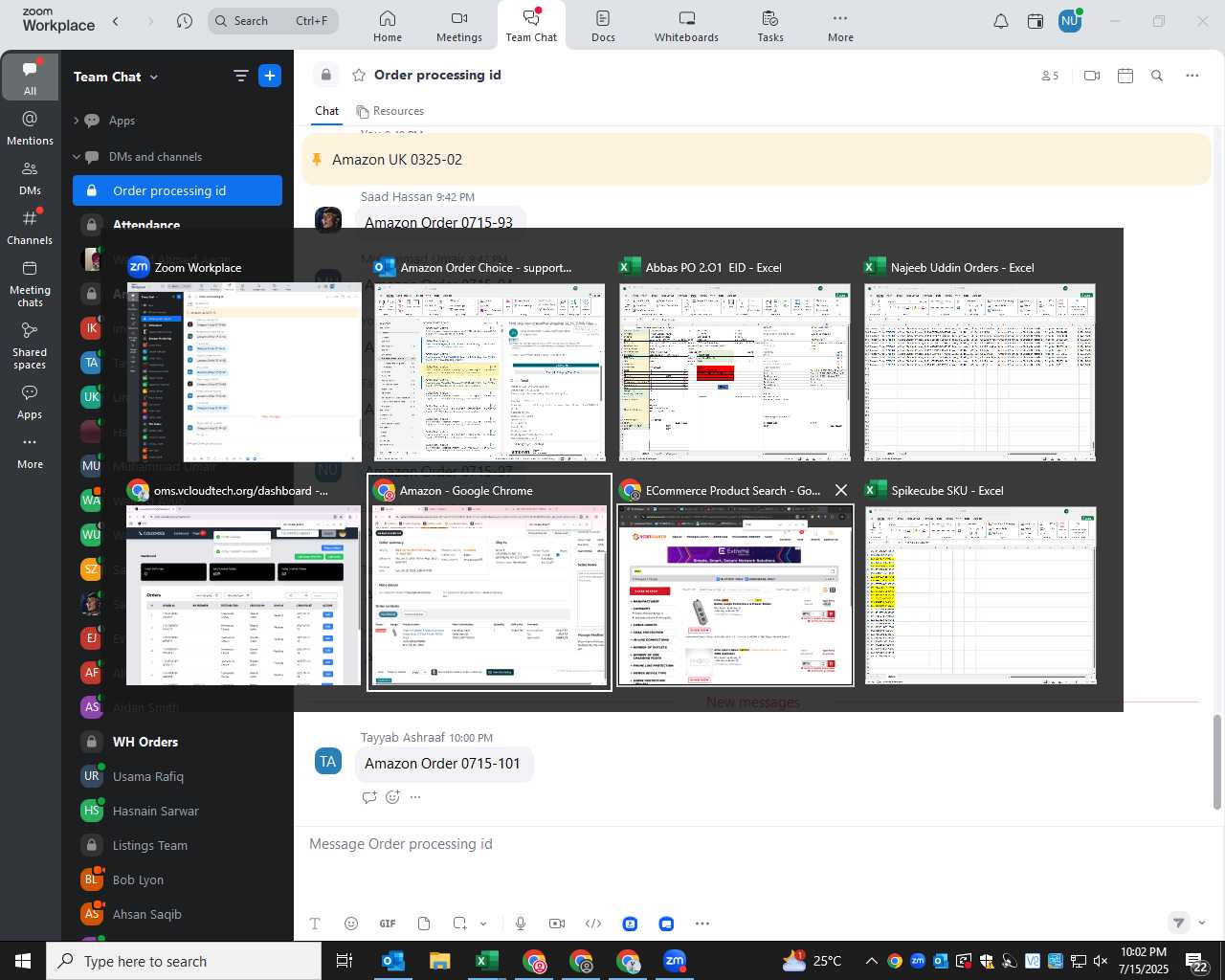Click the Windows taskbar search box
Image resolution: width=1225 pixels, height=980 pixels.
click(184, 961)
